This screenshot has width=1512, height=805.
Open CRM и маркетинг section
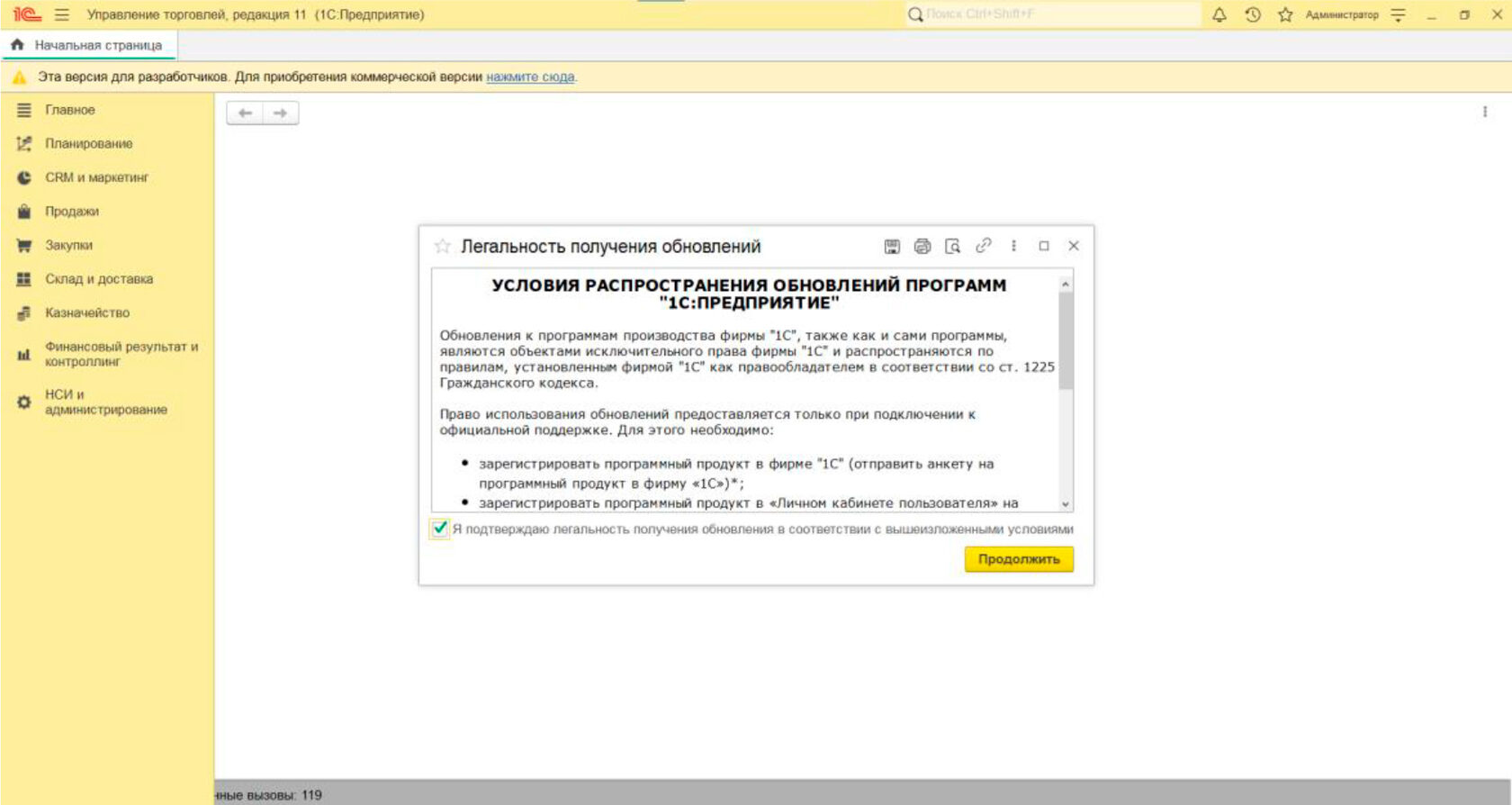coord(97,177)
